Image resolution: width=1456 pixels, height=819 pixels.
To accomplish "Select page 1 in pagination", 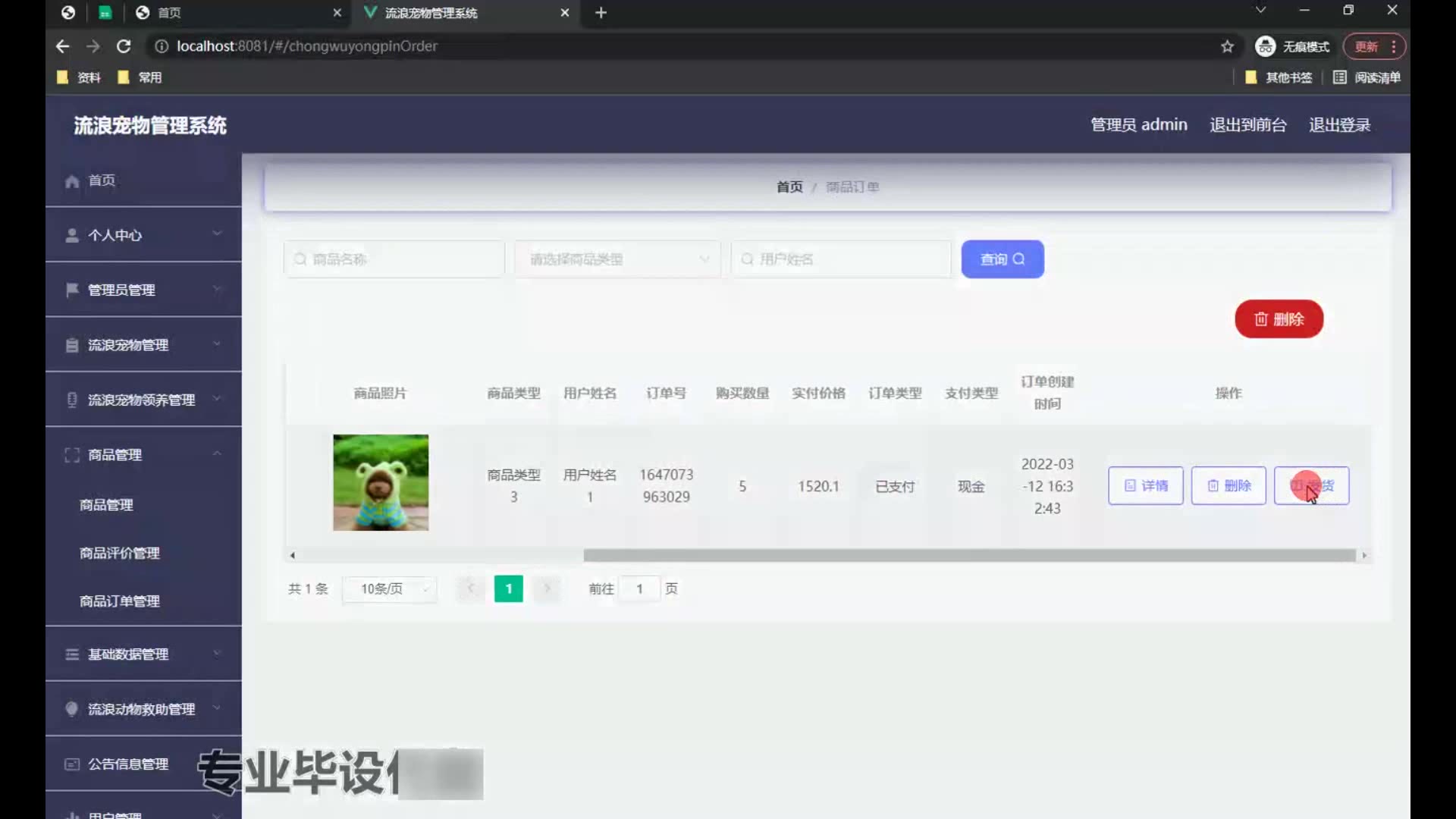I will (x=509, y=589).
